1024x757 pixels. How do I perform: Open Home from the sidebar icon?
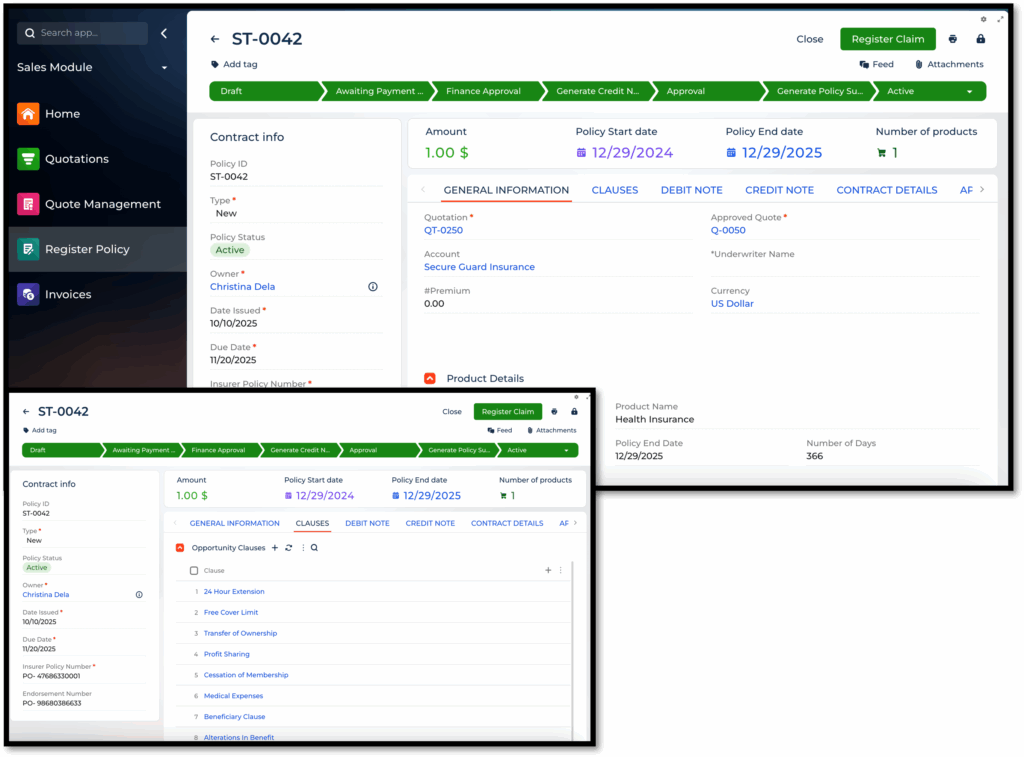(28, 114)
